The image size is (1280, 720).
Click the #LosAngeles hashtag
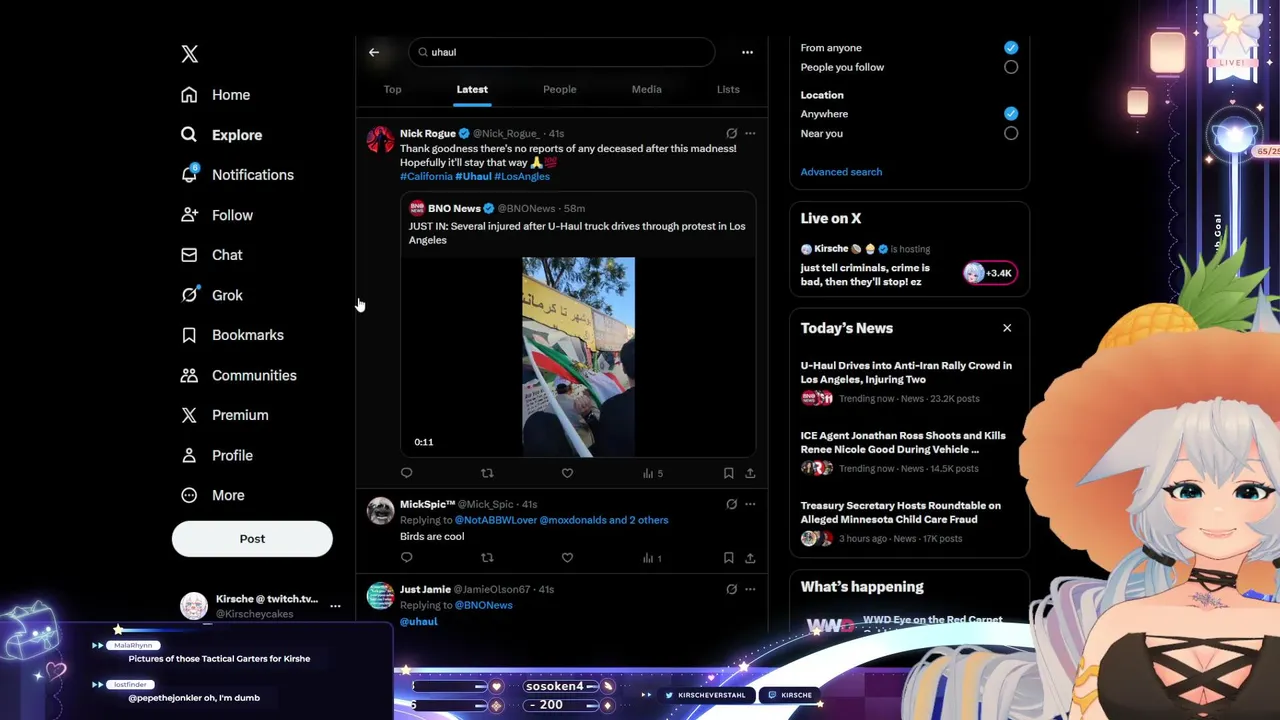[x=522, y=176]
